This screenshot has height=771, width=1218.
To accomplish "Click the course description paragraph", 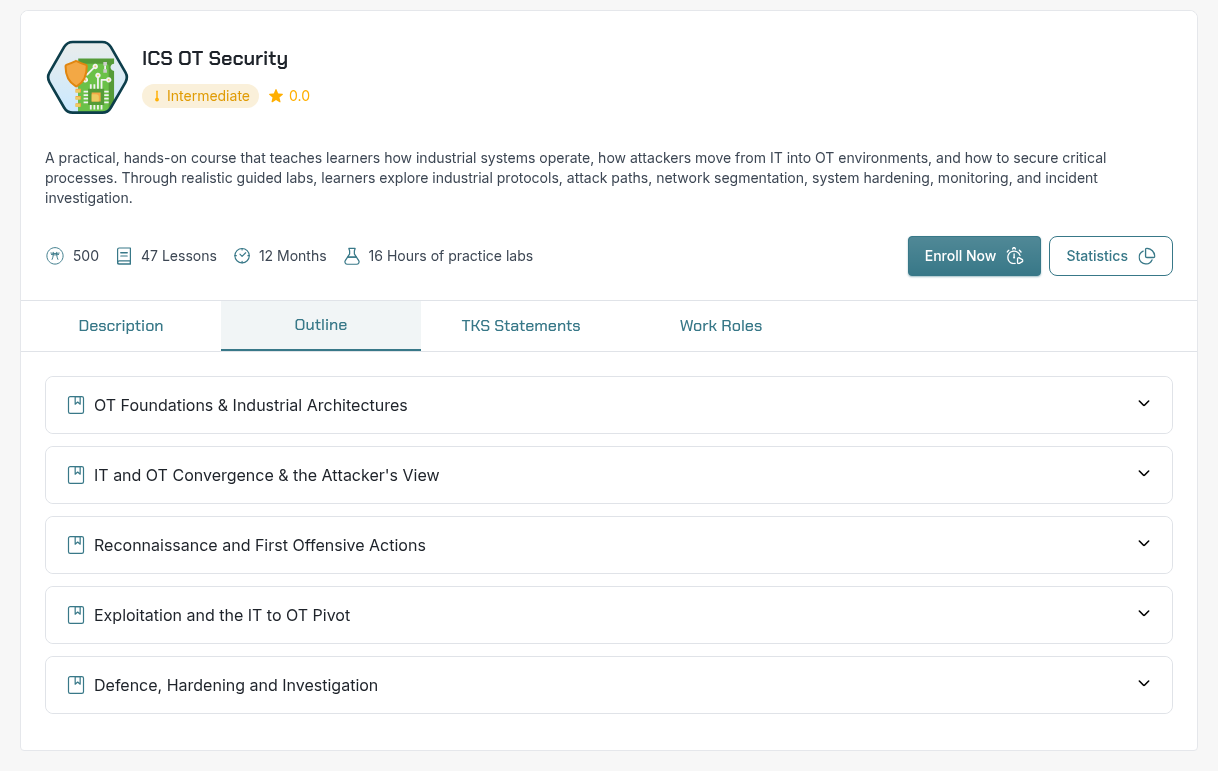I will pyautogui.click(x=576, y=178).
